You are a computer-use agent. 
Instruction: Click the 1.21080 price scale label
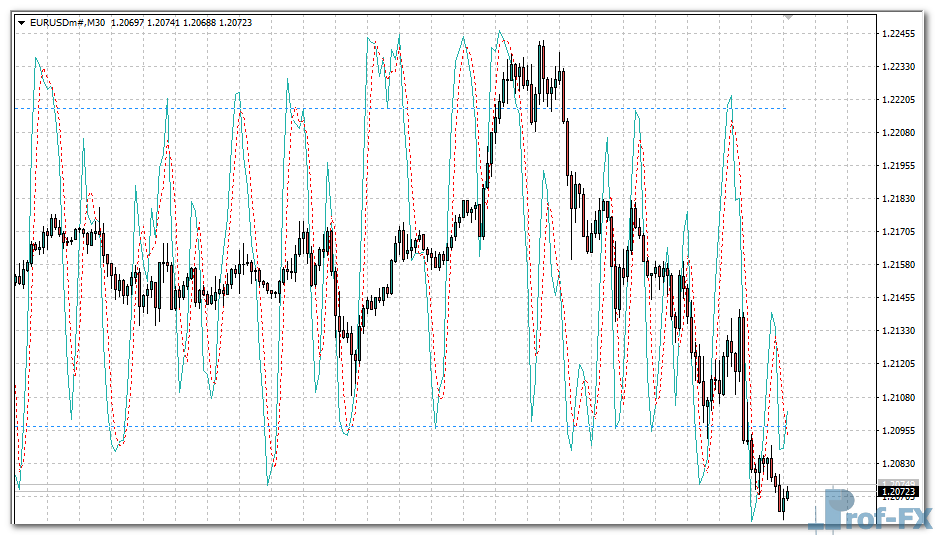click(x=900, y=398)
